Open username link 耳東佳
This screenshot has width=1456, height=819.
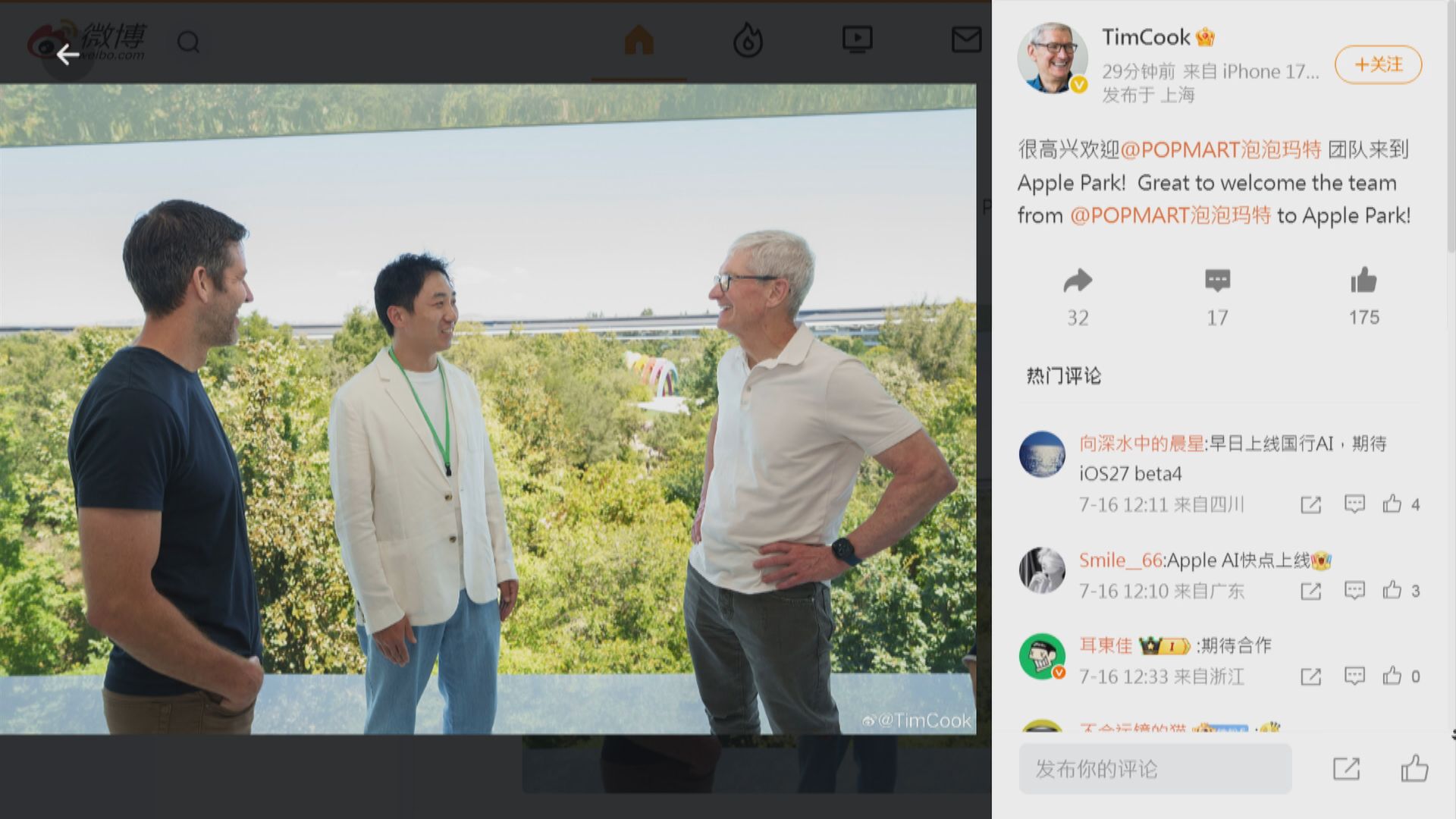point(1106,645)
